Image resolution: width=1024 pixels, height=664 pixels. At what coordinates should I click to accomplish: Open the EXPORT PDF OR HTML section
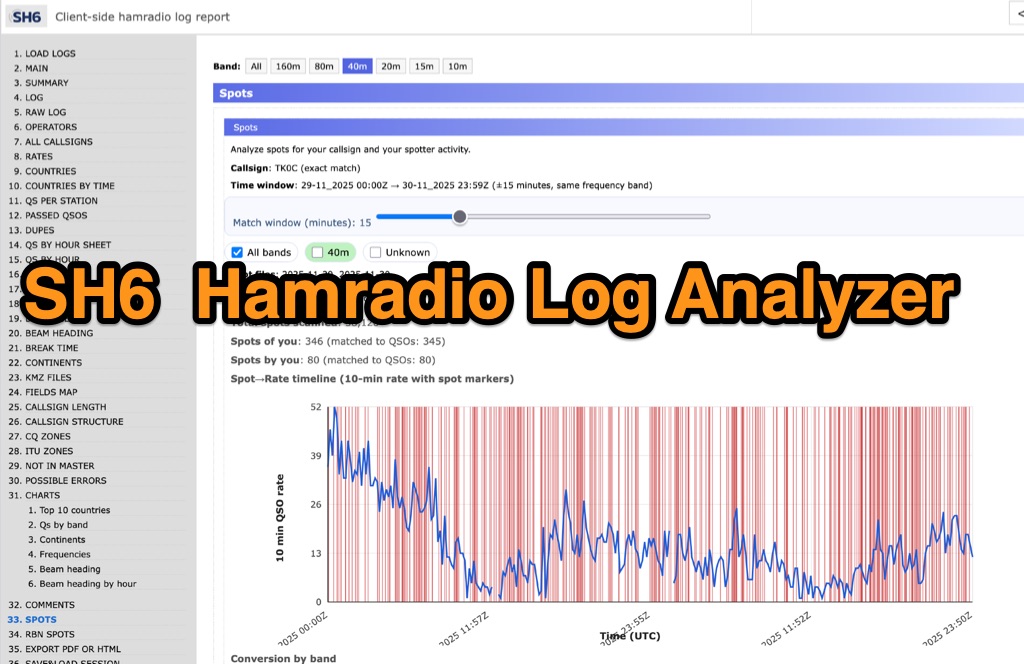[x=67, y=648]
